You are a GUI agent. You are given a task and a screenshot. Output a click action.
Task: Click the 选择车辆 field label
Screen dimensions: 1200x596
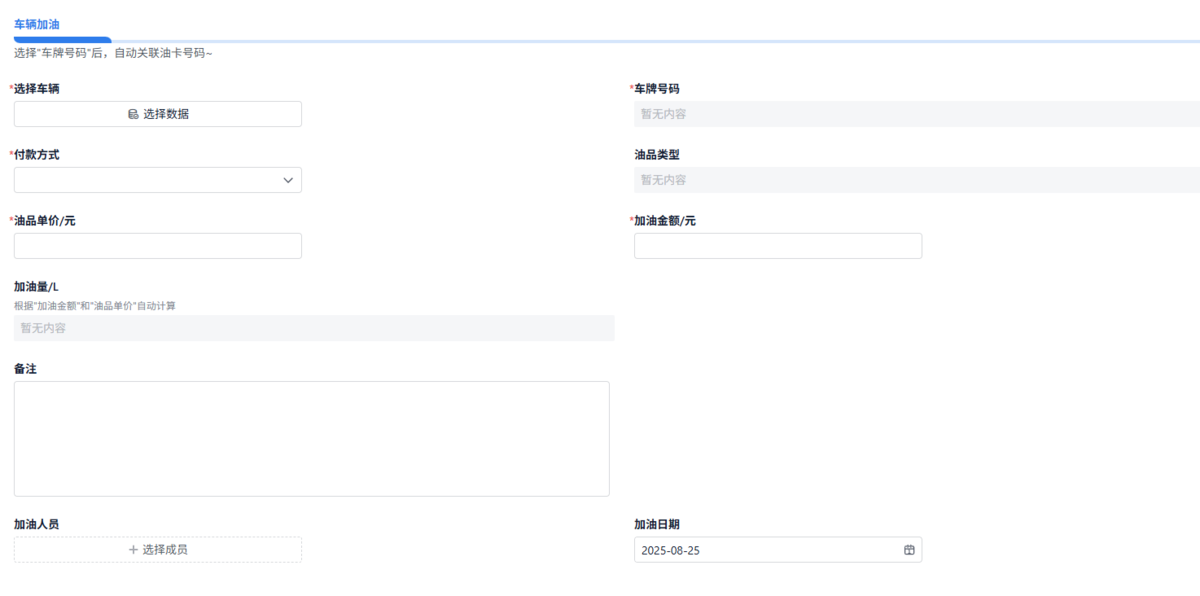(36, 89)
